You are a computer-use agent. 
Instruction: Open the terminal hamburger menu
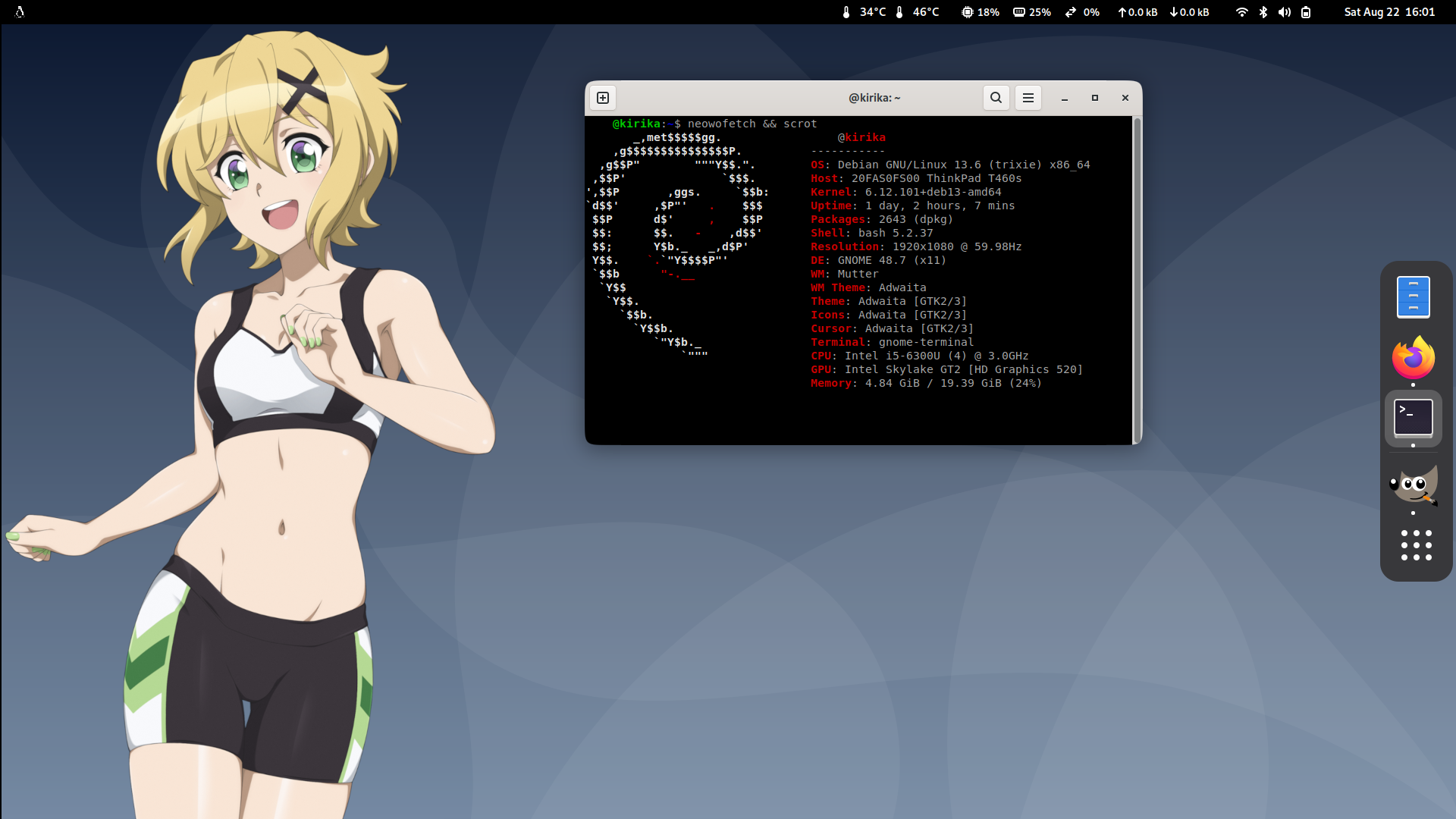(x=1028, y=98)
